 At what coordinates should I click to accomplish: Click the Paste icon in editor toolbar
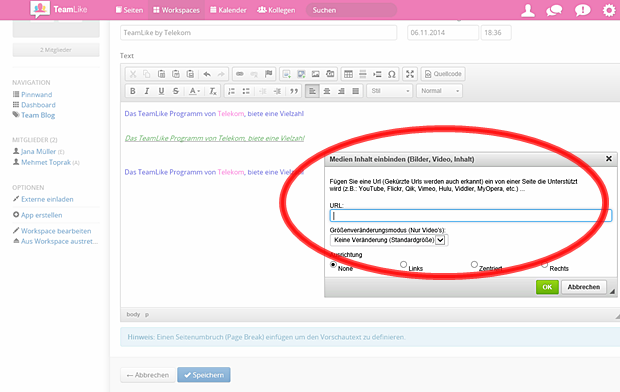click(x=161, y=74)
